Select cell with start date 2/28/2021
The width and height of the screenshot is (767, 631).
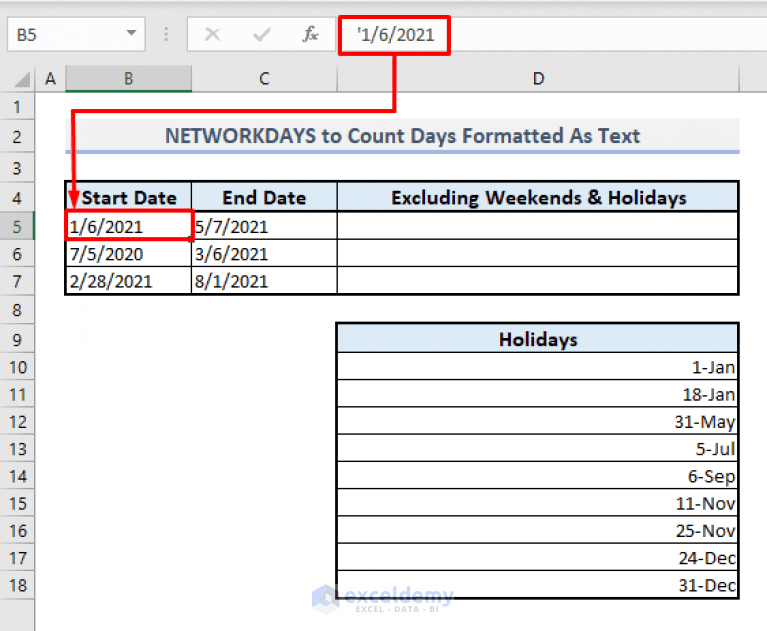point(129,281)
